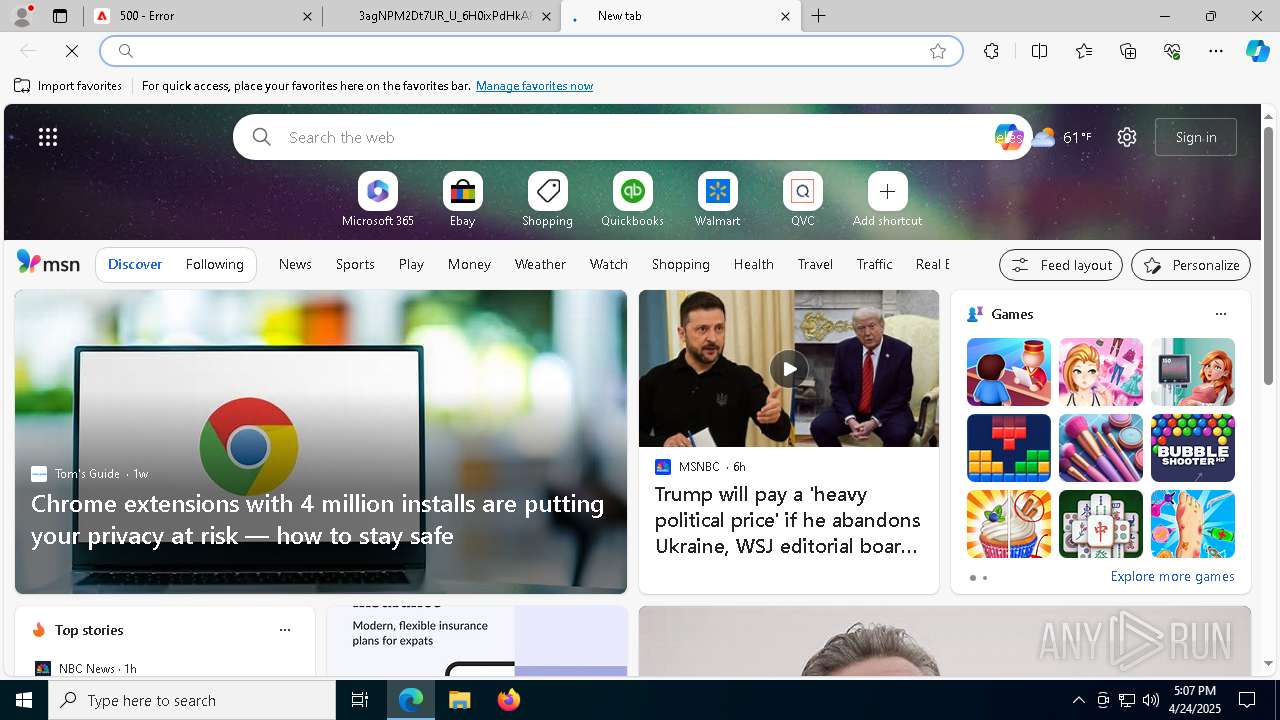Open the Windows Start menu
The height and width of the screenshot is (720, 1280).
tap(24, 700)
